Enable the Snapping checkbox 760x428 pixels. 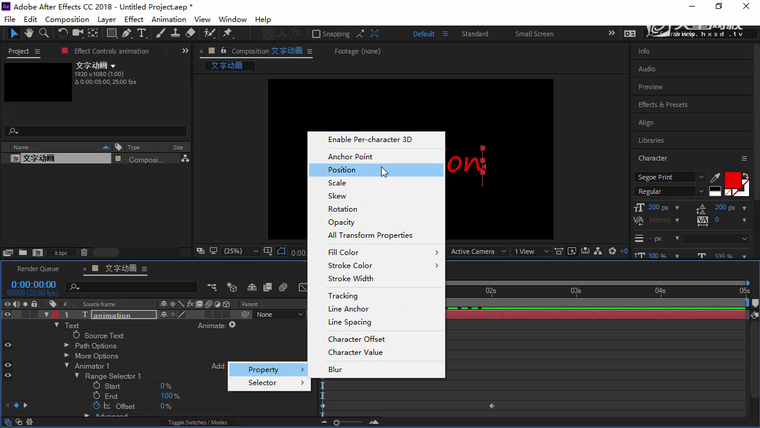[317, 34]
